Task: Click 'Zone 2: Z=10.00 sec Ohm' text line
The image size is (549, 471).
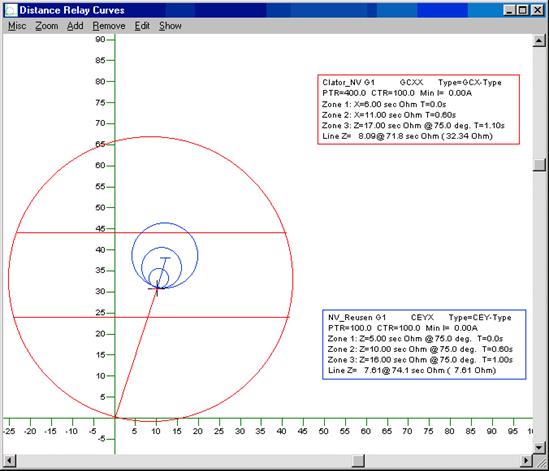Action: pos(420,349)
